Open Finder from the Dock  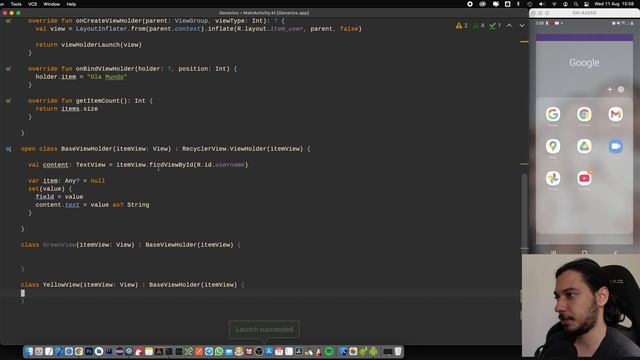click(28, 351)
